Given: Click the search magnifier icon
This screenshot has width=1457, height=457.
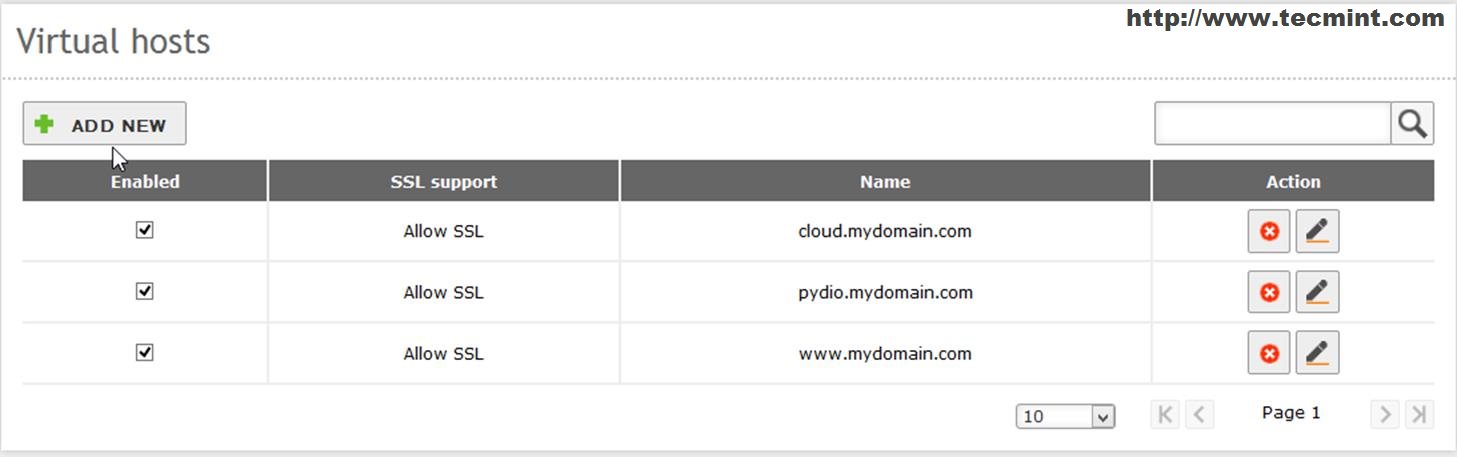Looking at the screenshot, I should 1412,123.
